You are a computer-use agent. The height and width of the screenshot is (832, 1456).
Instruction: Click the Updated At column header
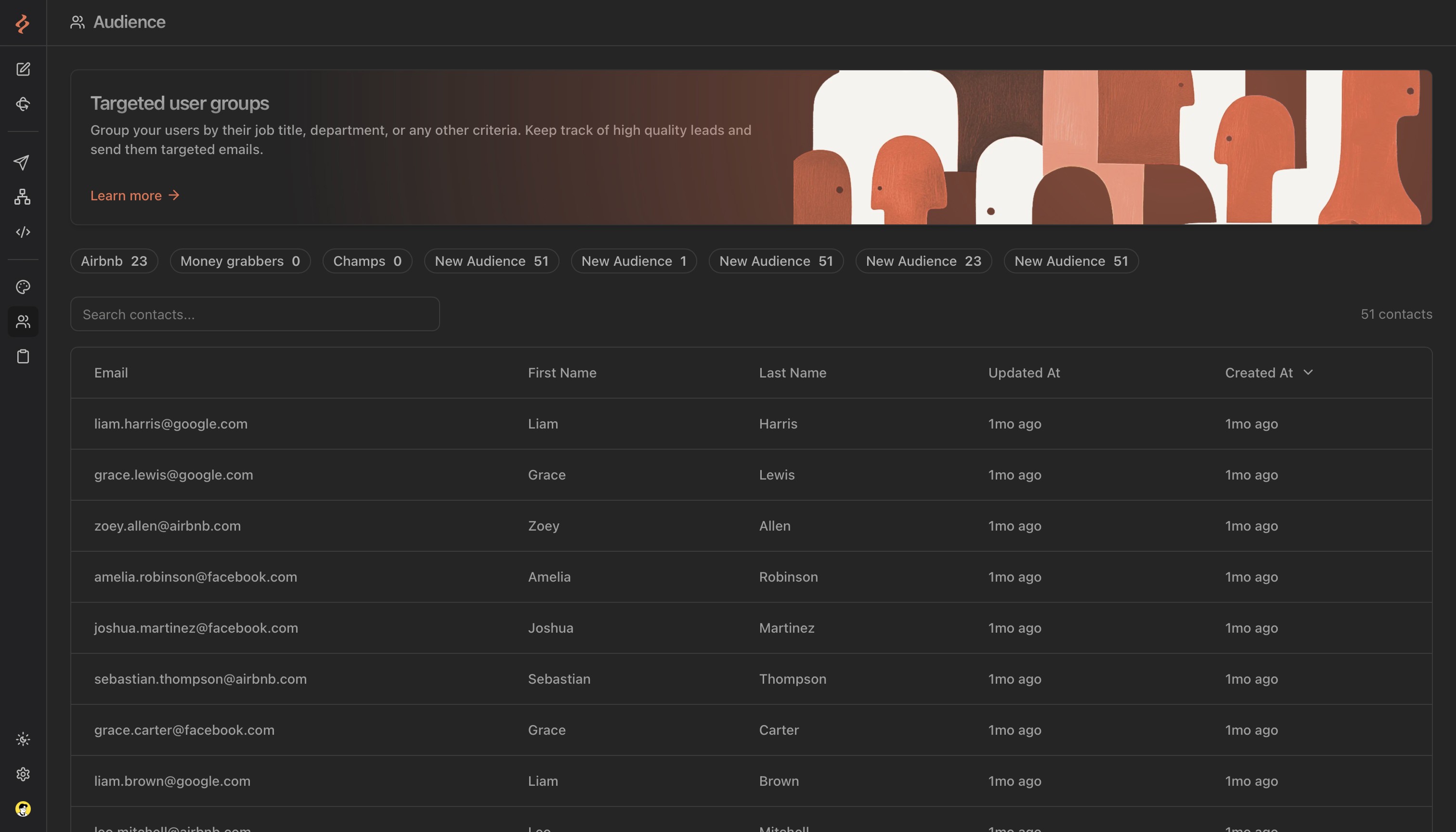pyautogui.click(x=1024, y=373)
